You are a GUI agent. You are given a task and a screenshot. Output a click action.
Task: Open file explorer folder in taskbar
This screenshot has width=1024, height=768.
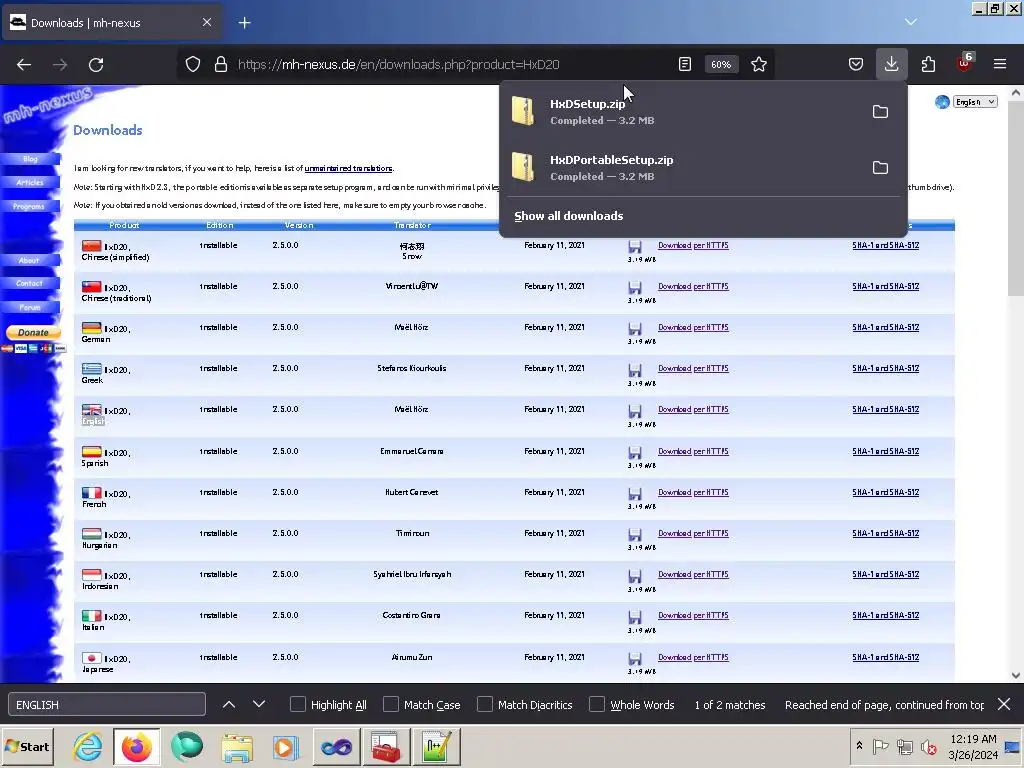point(236,747)
